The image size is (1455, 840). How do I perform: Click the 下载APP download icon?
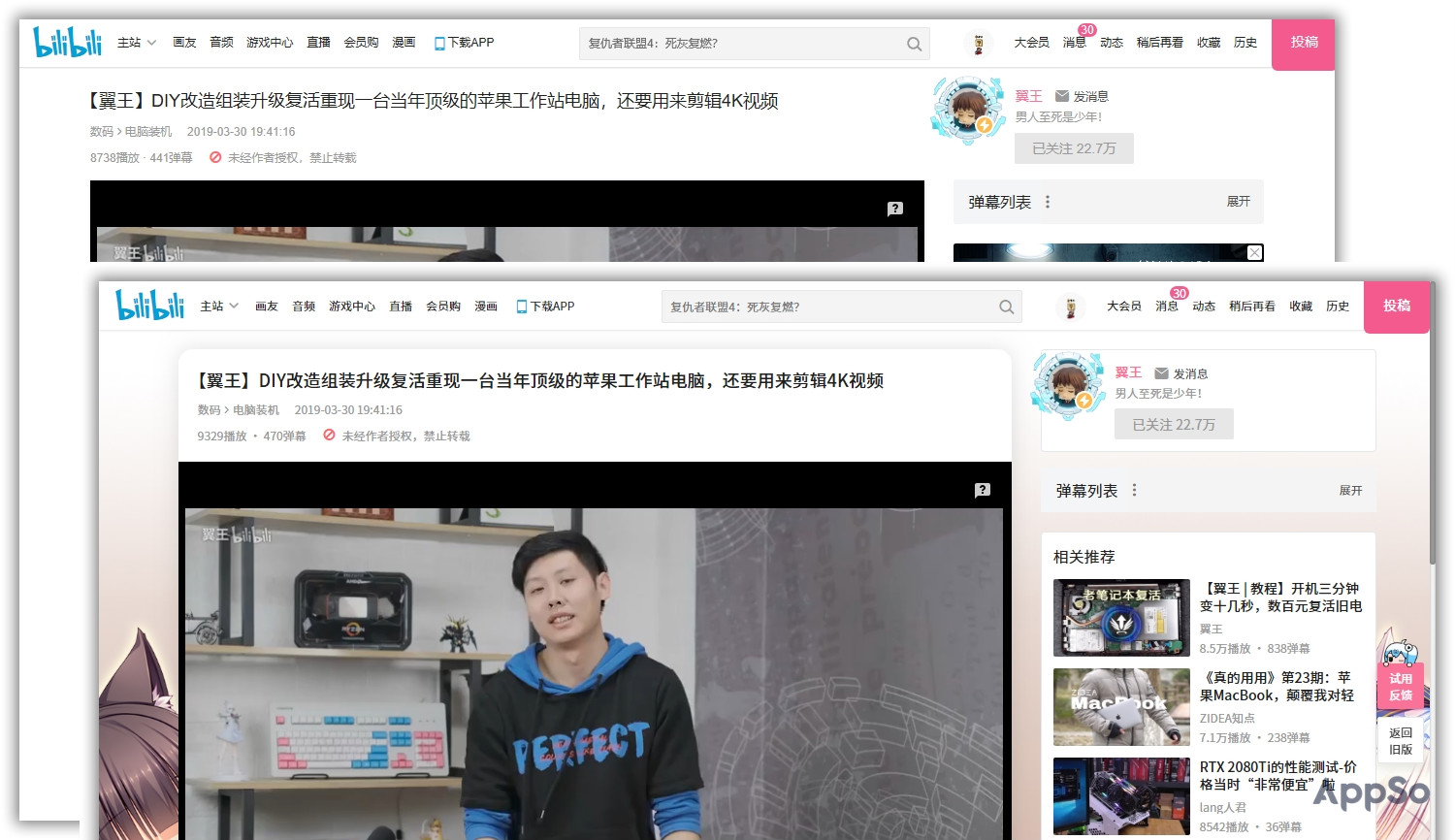(x=522, y=306)
